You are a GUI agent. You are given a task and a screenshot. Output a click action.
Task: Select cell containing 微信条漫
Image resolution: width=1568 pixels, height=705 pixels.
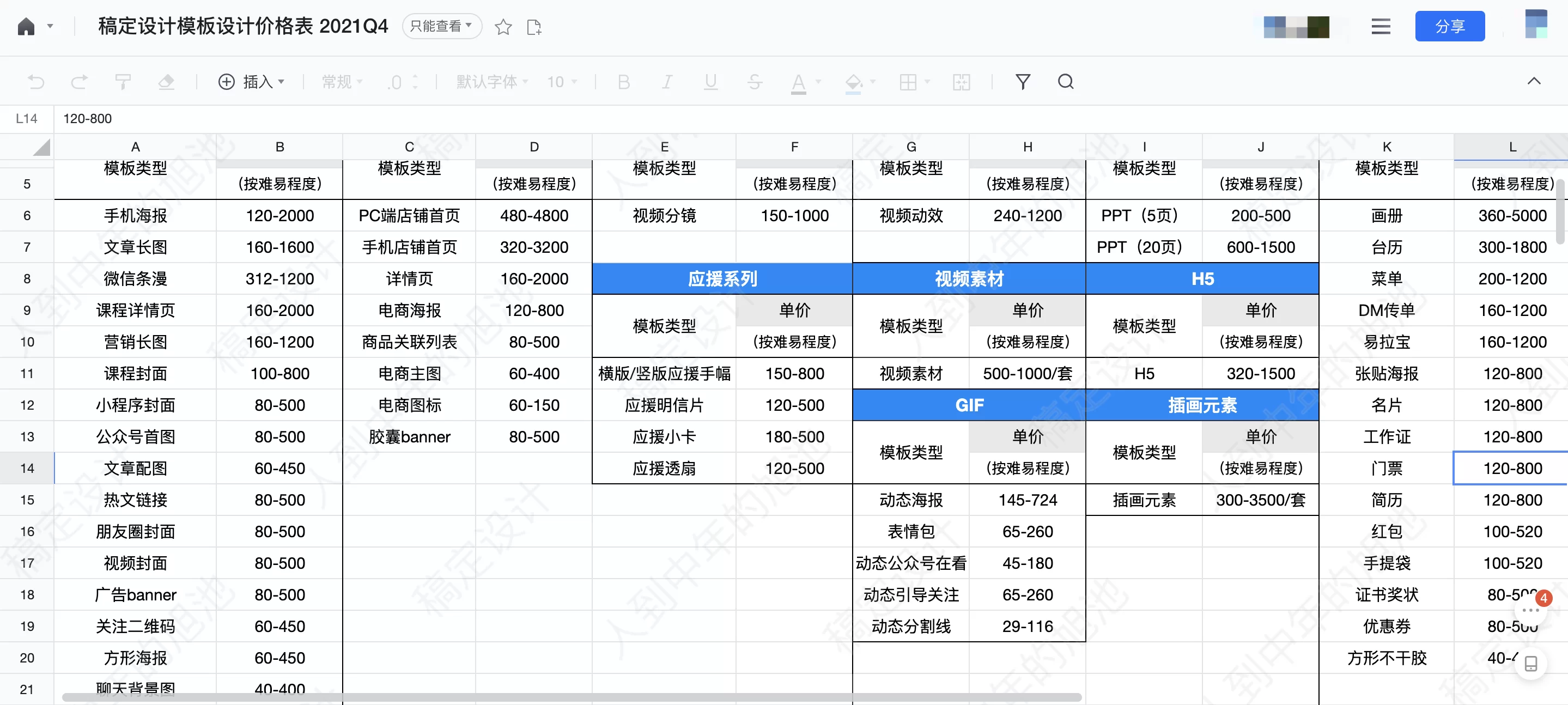pyautogui.click(x=135, y=278)
